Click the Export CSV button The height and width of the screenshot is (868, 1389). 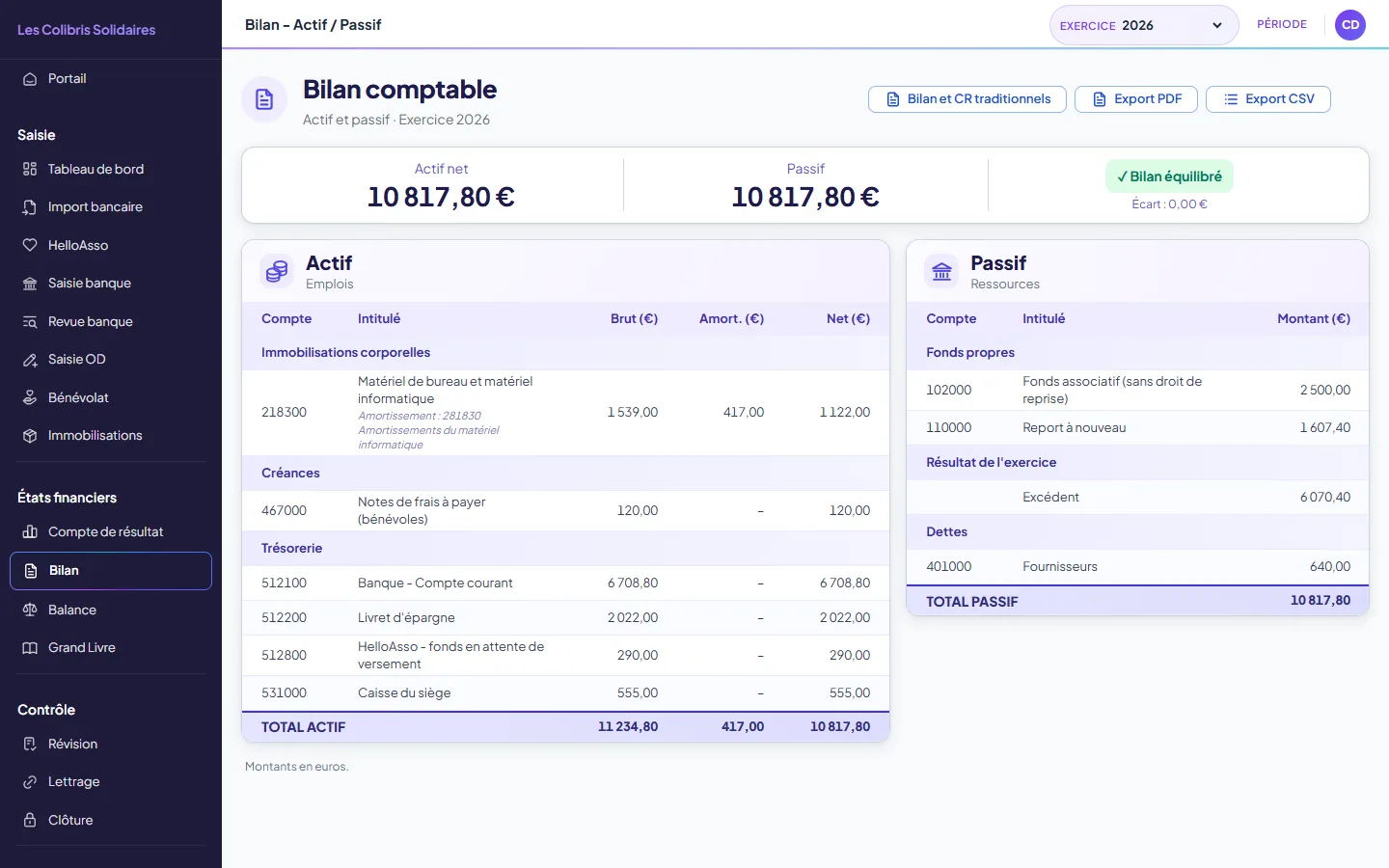click(1268, 99)
